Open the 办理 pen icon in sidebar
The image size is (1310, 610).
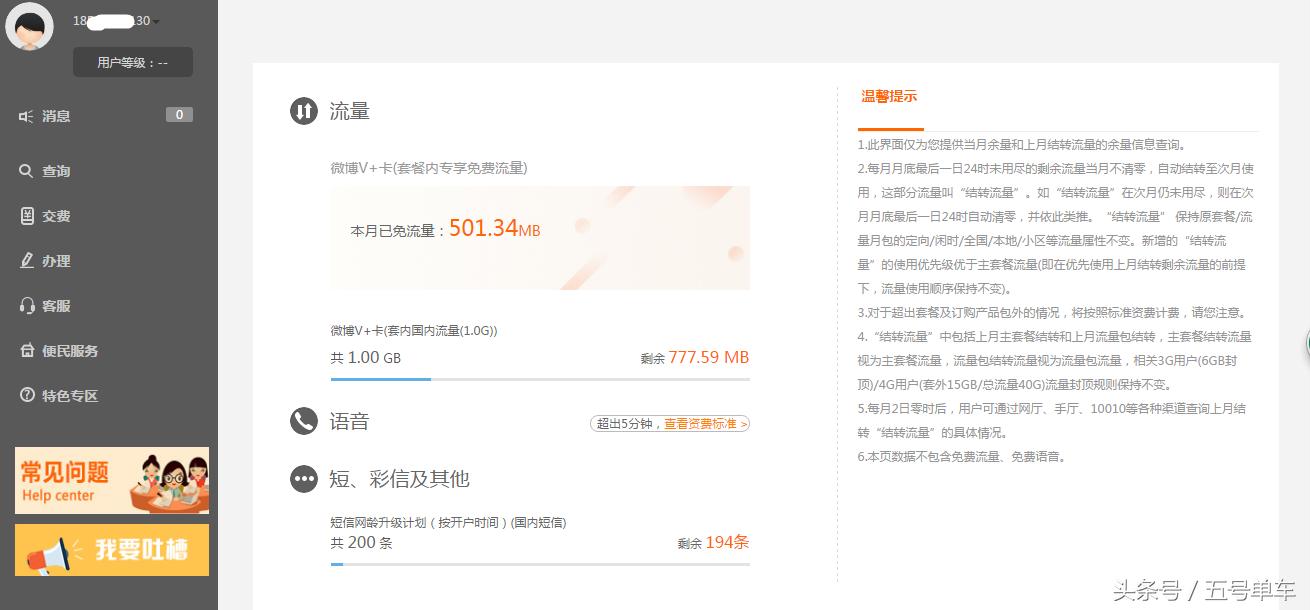coord(26,261)
